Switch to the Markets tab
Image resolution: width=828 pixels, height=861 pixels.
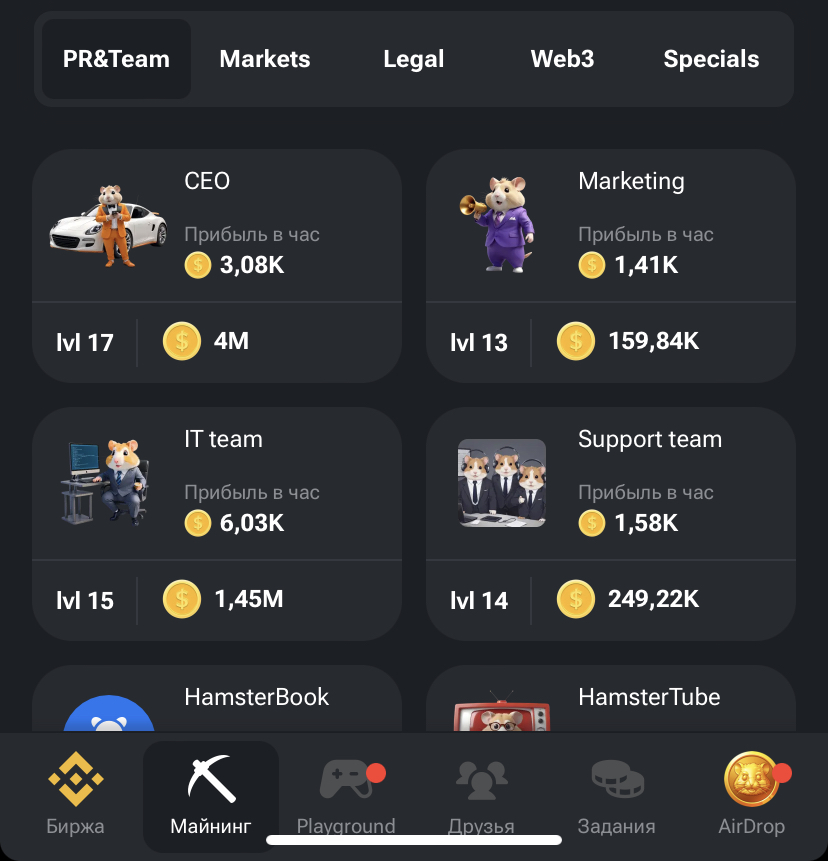tap(265, 59)
